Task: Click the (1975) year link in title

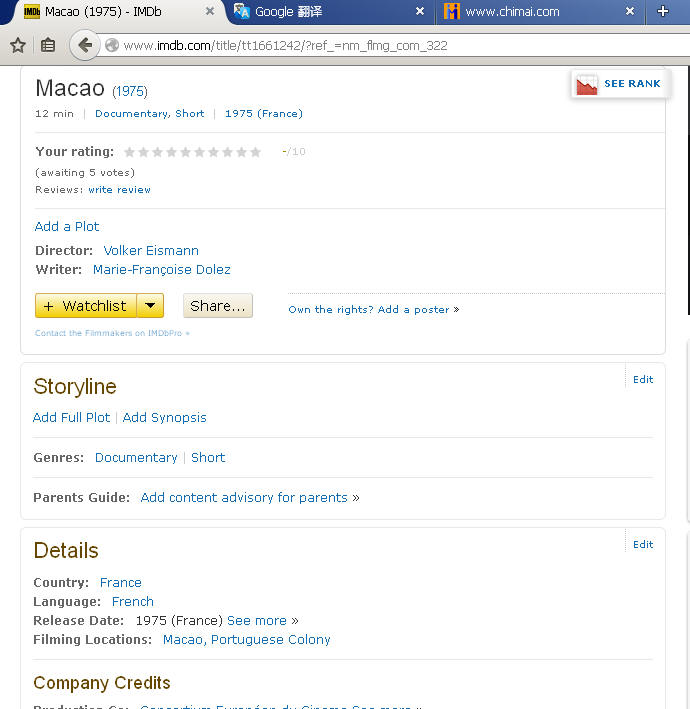Action: tap(130, 91)
